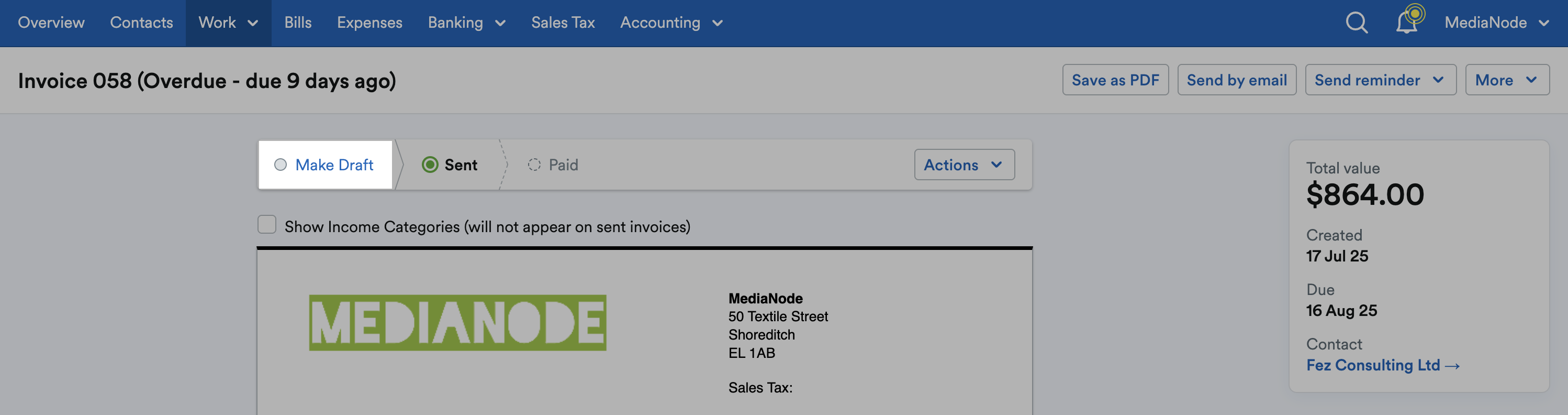Open the search icon in the navigation bar
Screen dimensions: 1568x415
pos(1356,23)
